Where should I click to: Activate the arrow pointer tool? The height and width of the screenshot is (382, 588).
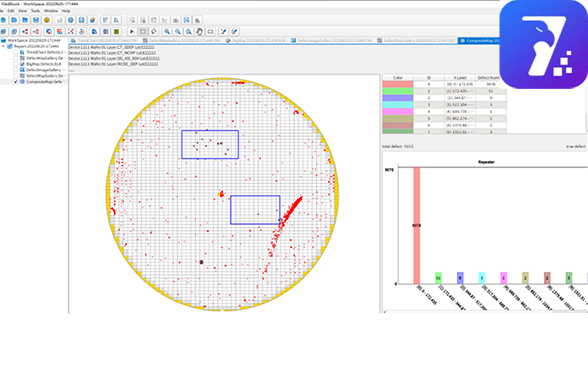pyautogui.click(x=132, y=31)
